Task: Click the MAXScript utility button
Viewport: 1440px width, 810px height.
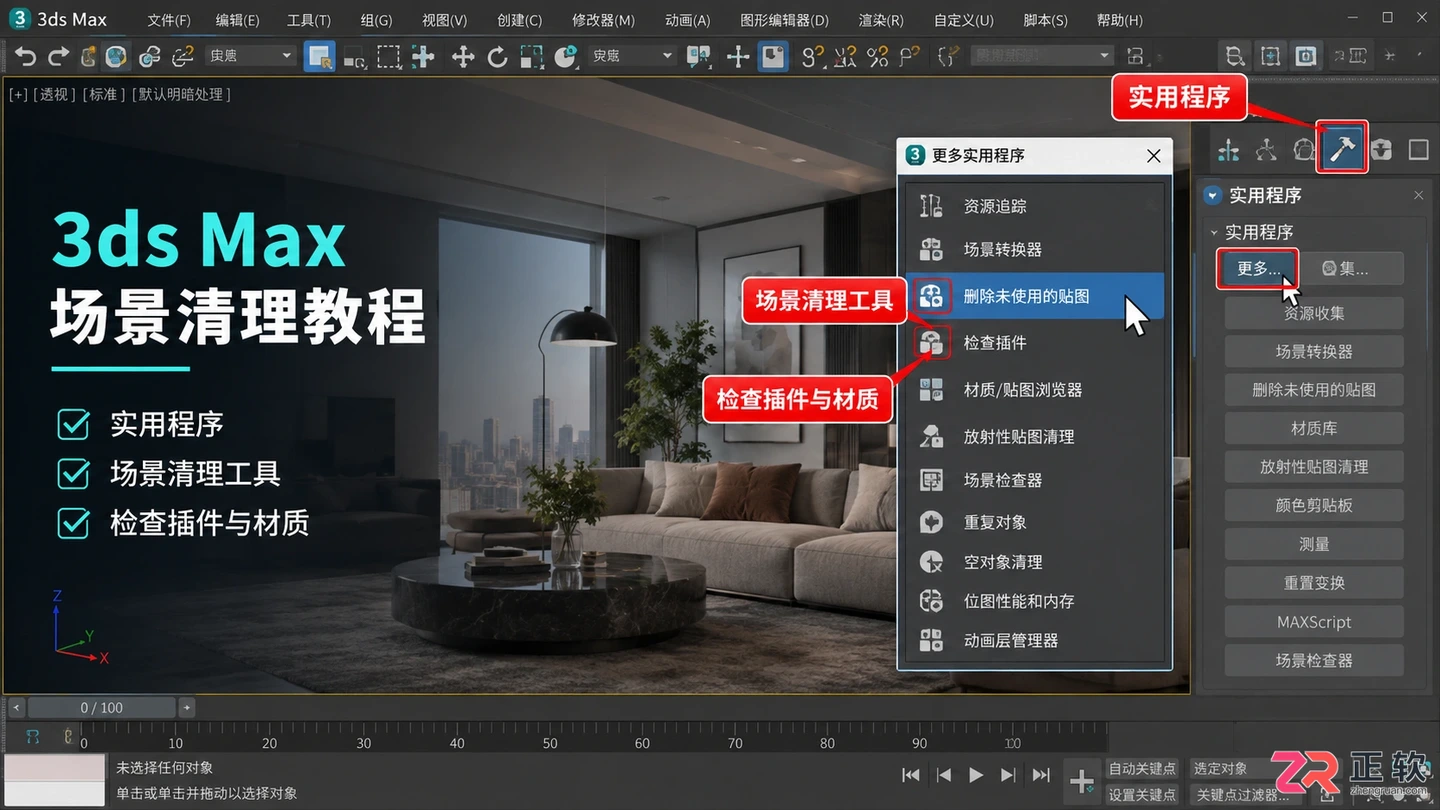Action: pos(1314,622)
